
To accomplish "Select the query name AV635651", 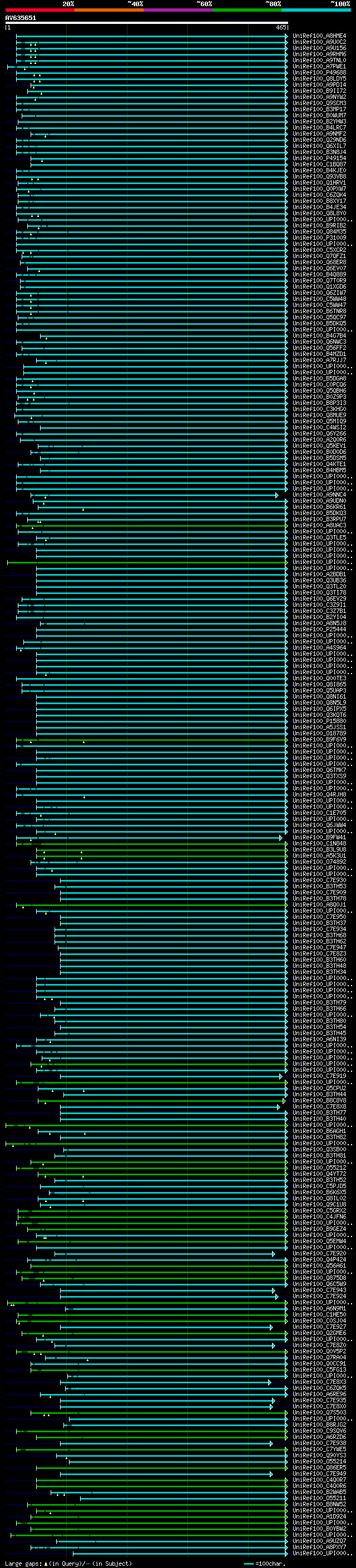I will (21, 18).
